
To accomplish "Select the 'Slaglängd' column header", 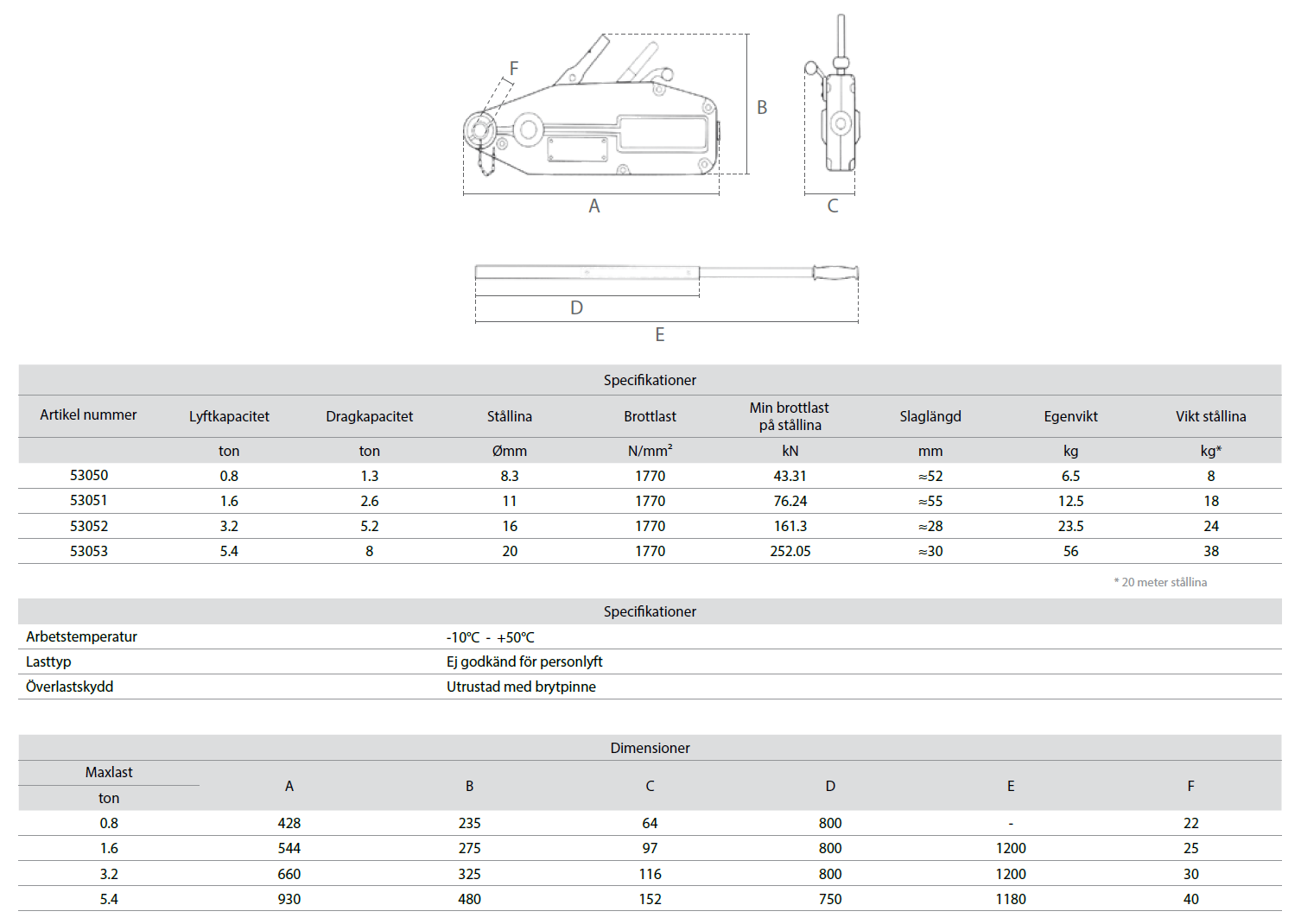I will (930, 416).
